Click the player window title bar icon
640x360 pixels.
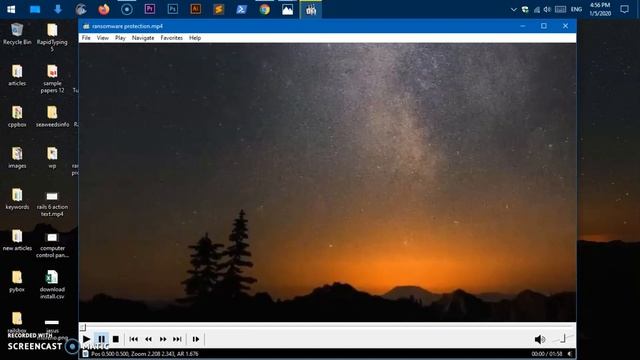pos(86,27)
